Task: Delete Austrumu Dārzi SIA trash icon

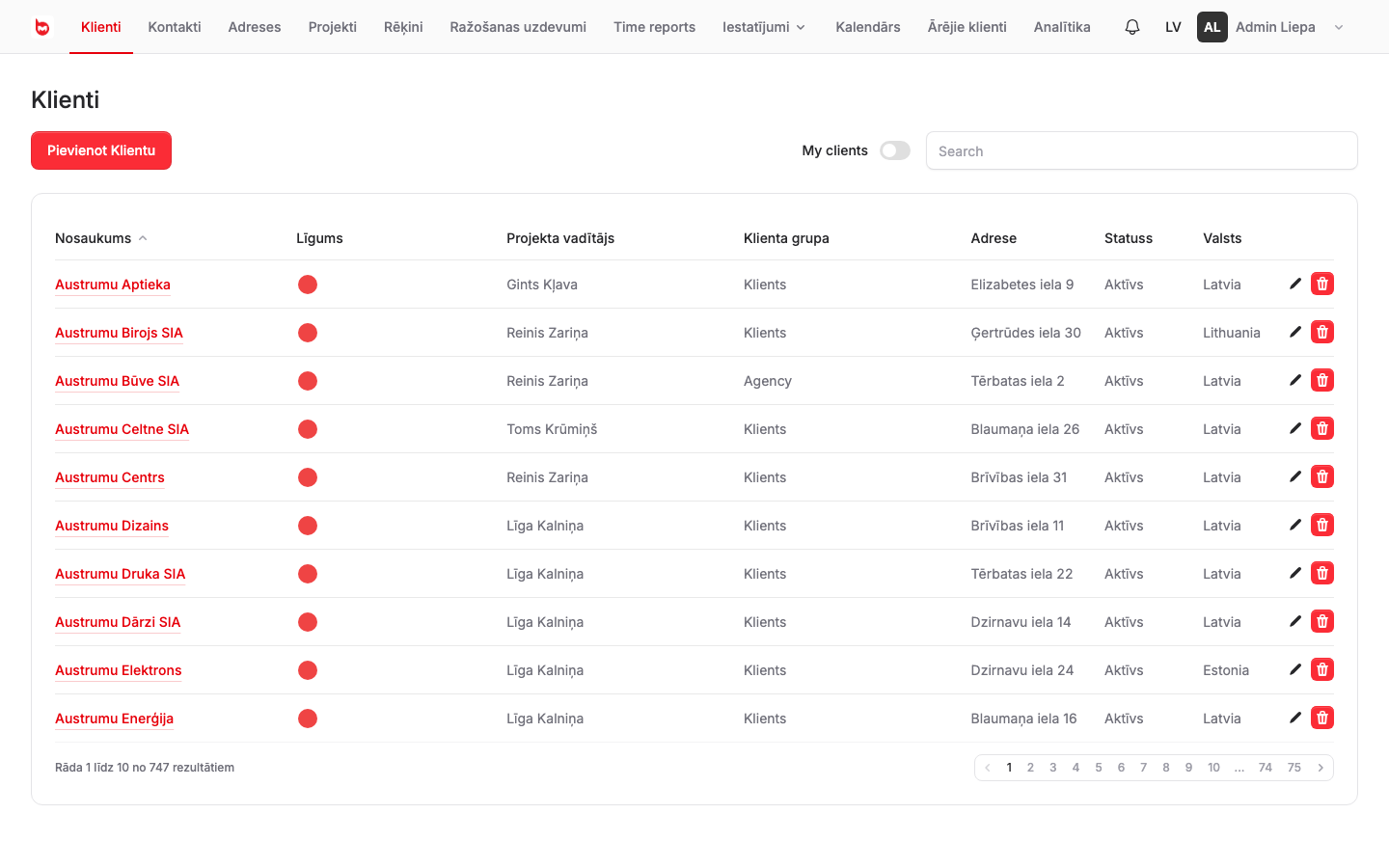Action: (x=1322, y=621)
